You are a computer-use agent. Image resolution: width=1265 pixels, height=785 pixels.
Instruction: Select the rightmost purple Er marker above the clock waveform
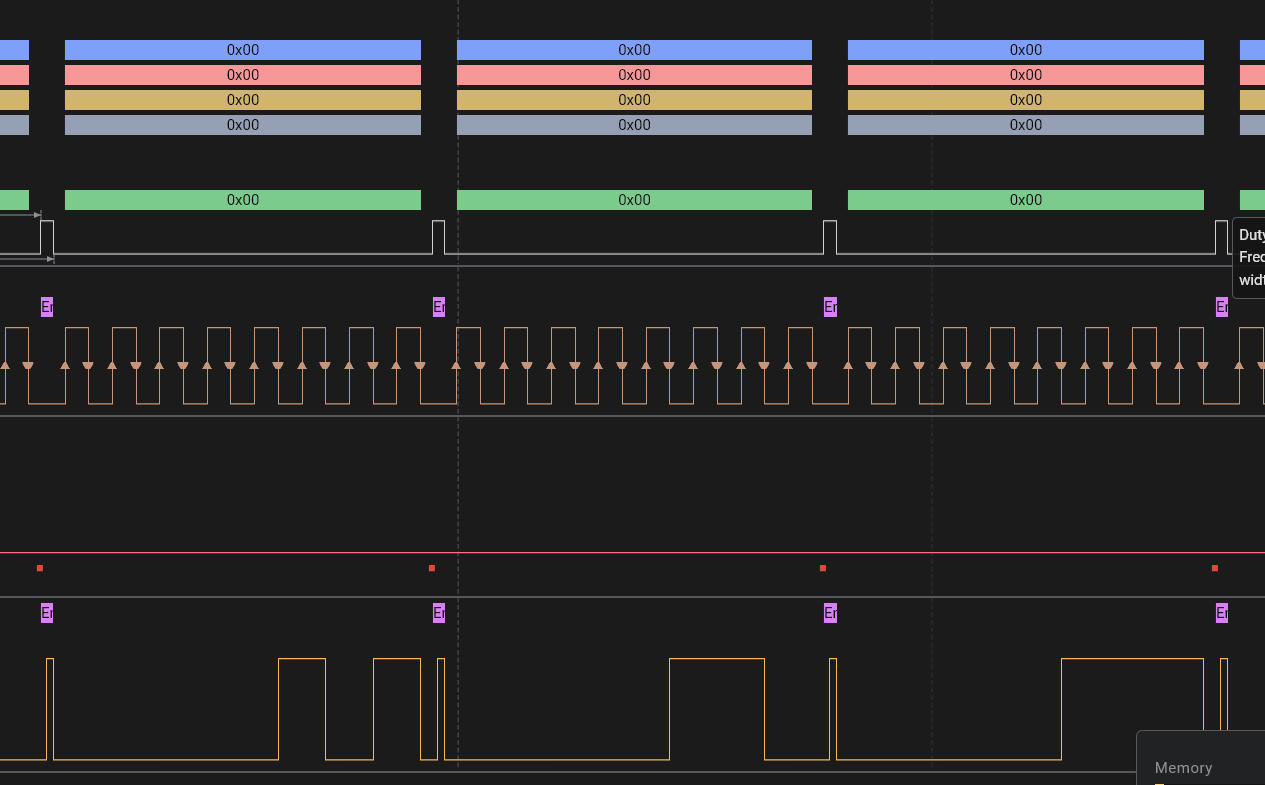1221,307
